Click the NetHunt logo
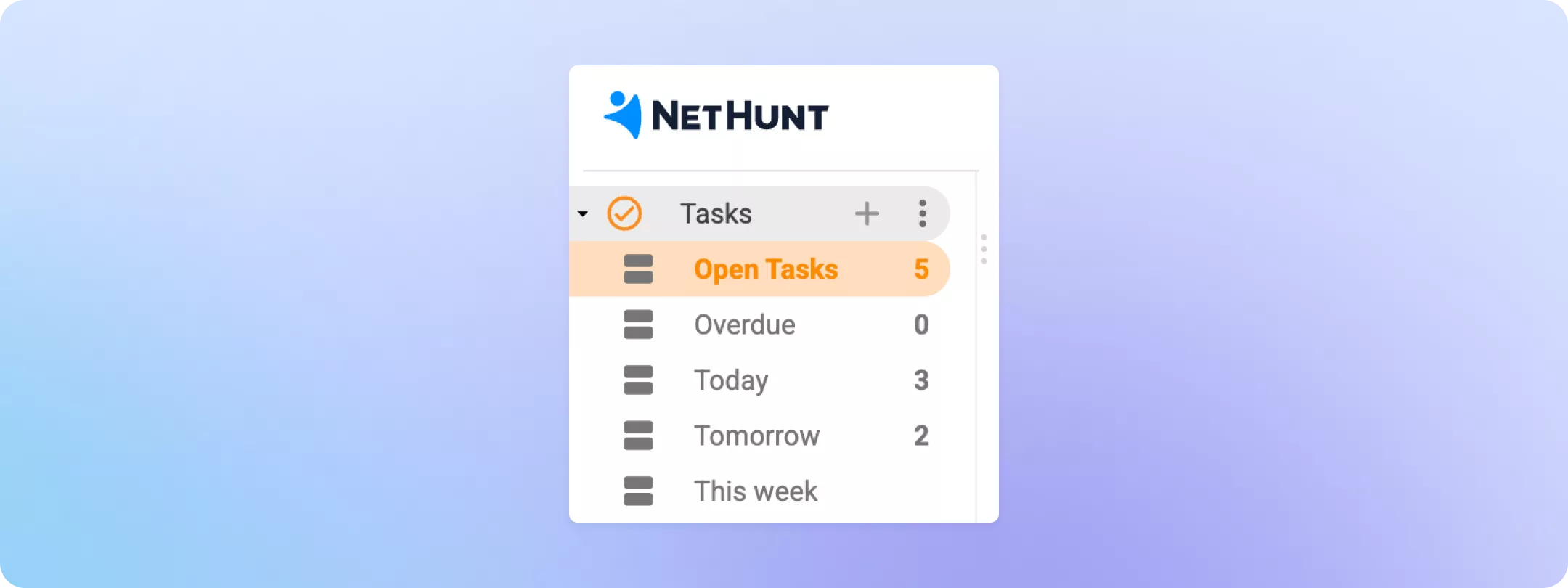The width and height of the screenshot is (1568, 588). point(716,115)
